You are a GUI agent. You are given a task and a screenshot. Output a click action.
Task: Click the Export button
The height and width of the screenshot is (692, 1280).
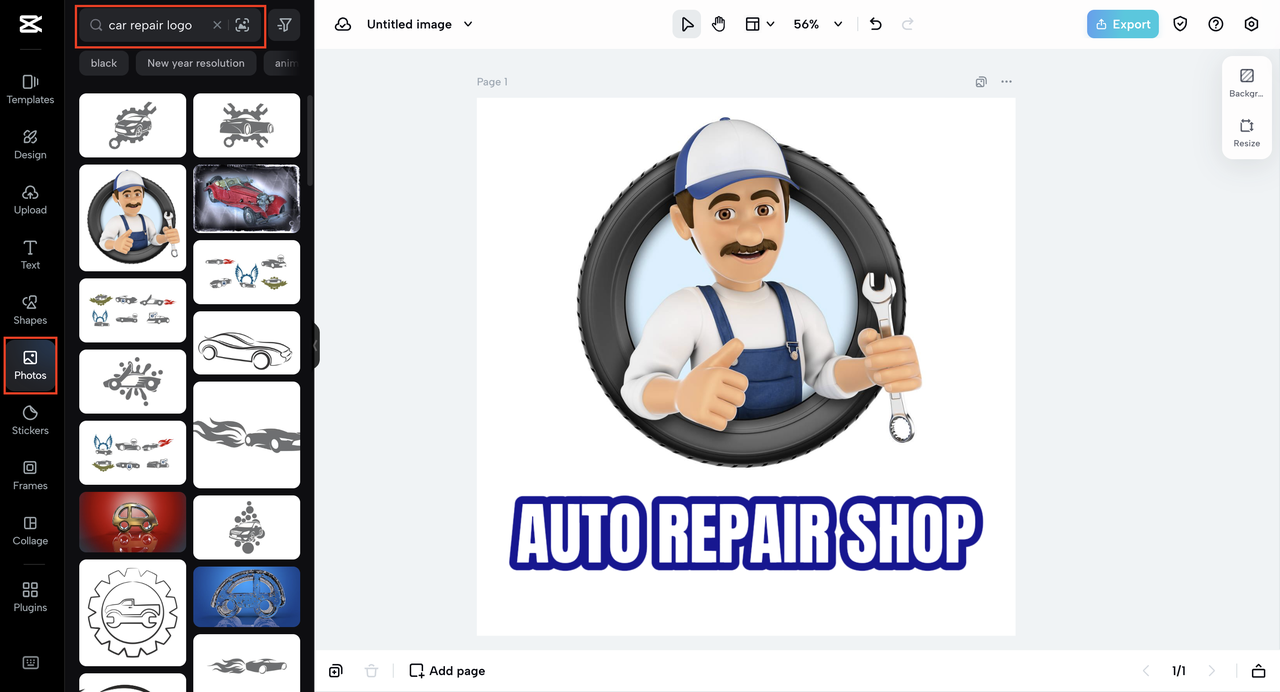click(1122, 24)
